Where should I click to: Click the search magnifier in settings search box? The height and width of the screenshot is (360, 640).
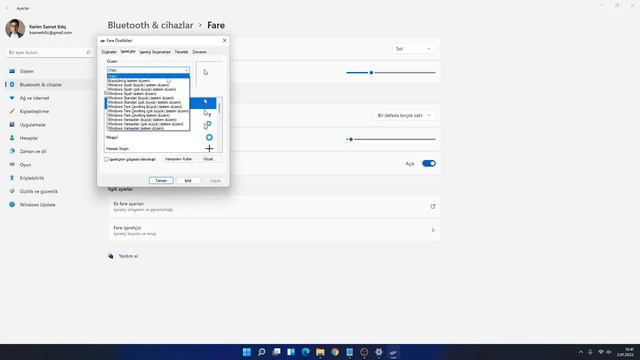tap(88, 52)
